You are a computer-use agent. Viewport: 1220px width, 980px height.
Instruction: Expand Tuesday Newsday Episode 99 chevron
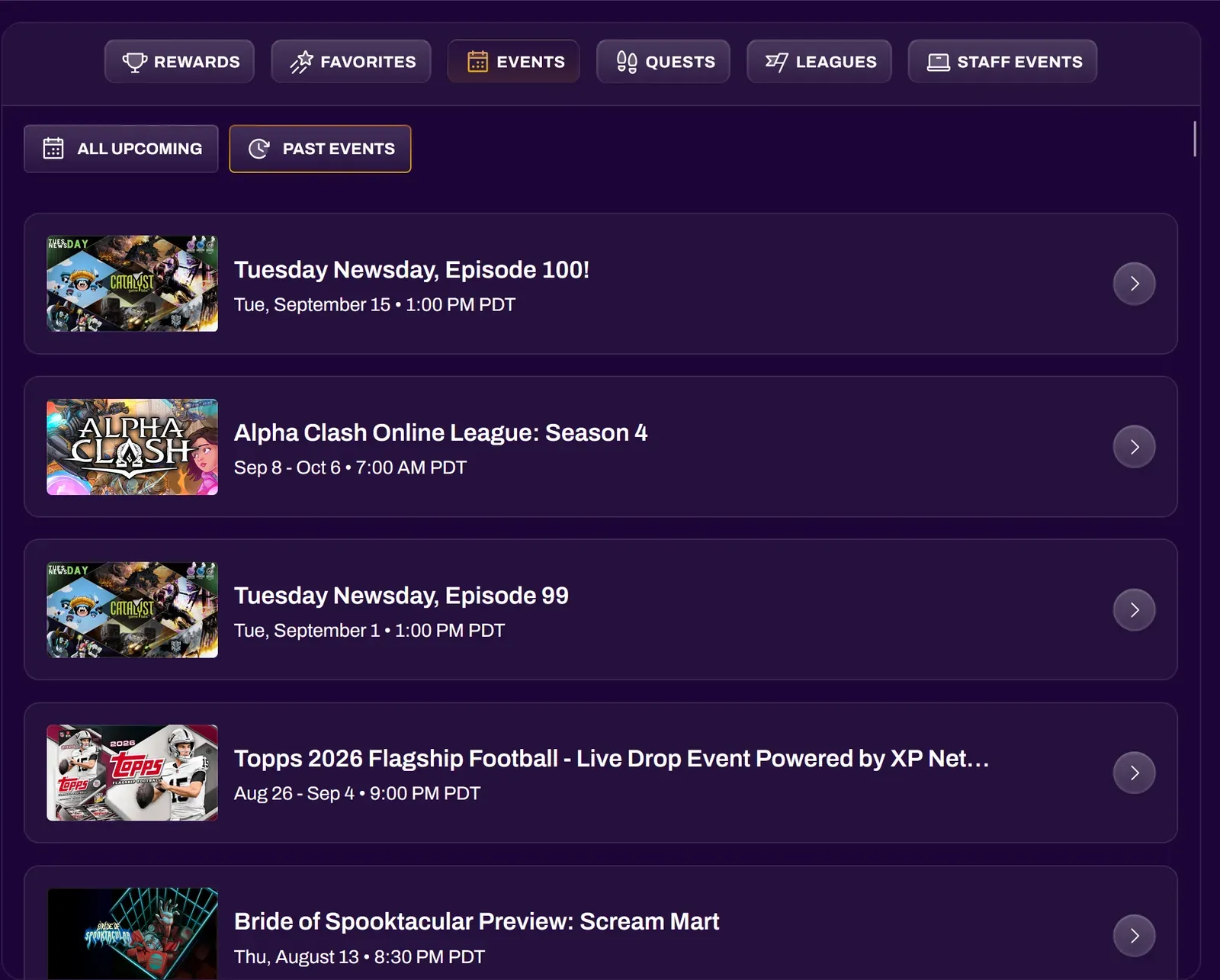[1135, 610]
